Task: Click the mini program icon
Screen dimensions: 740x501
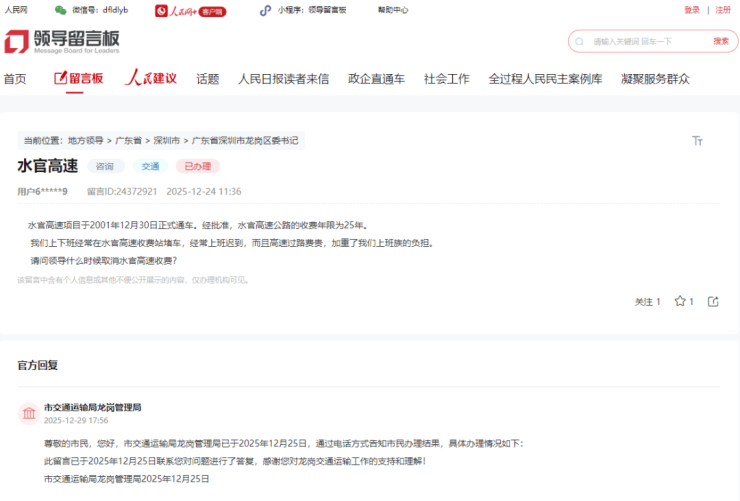Action: (x=266, y=10)
